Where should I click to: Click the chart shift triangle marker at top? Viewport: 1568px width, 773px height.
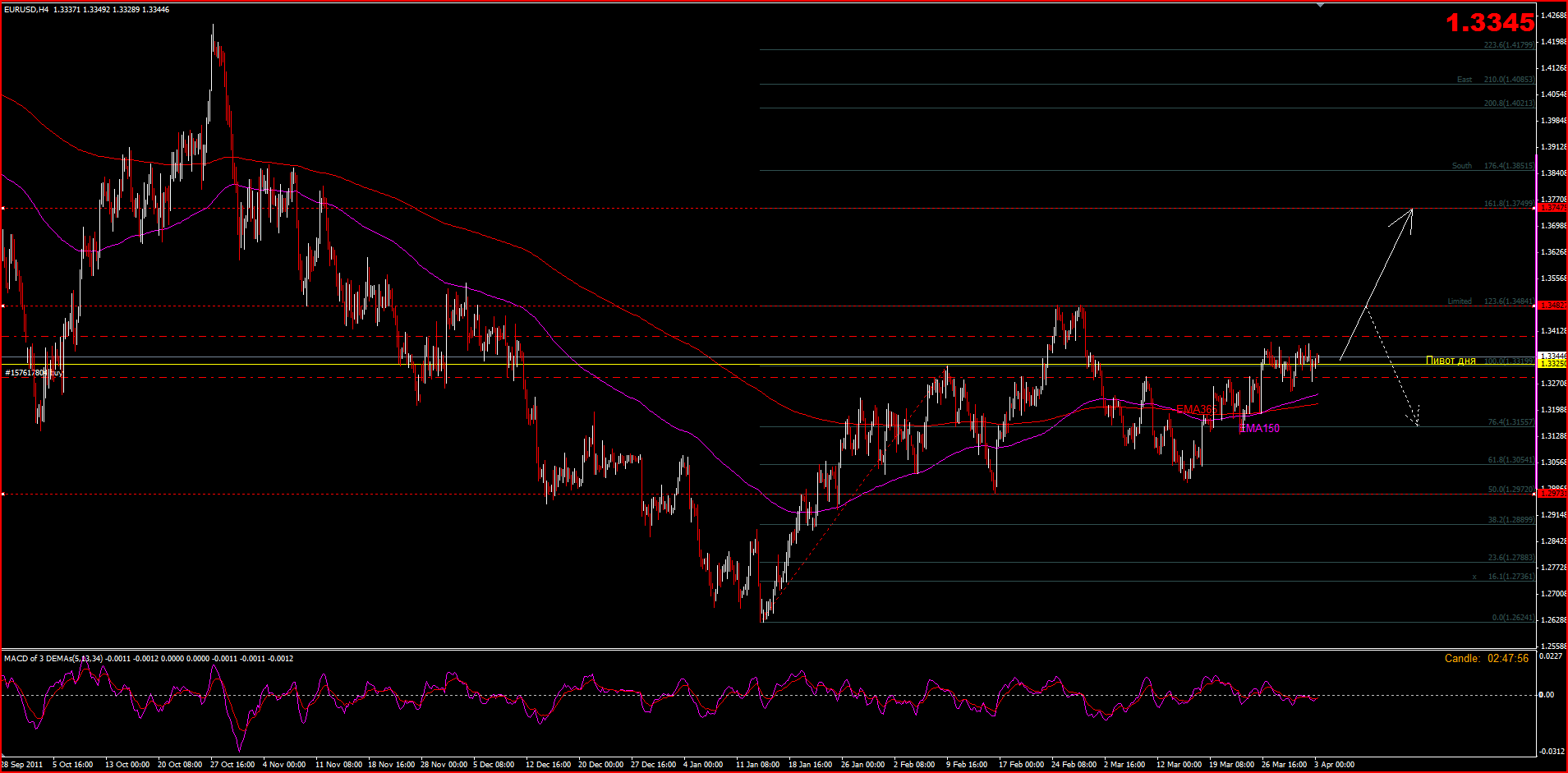point(1320,5)
